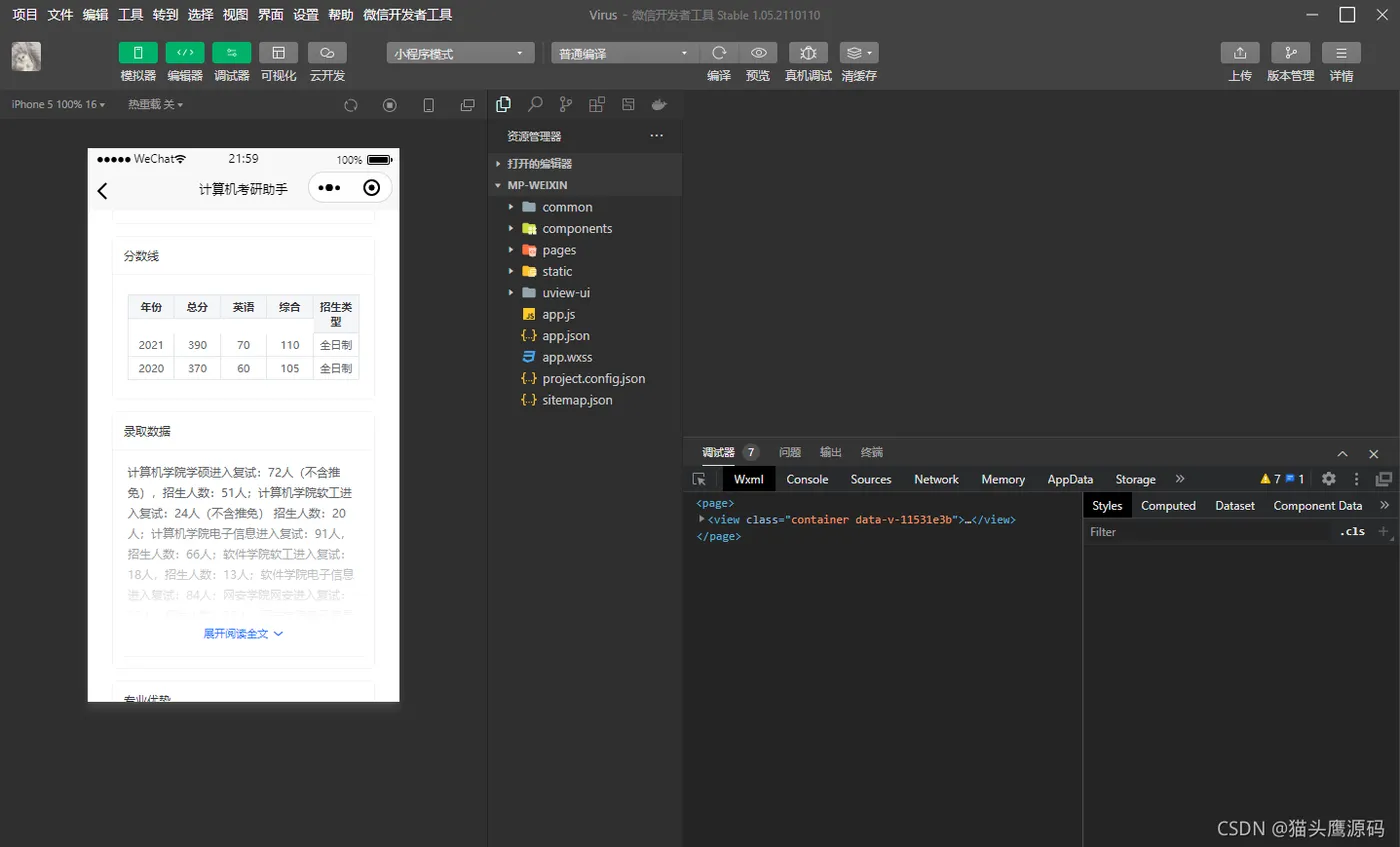Screen dimensions: 1400x847
Task: Click 展开阅读全文 link in simulator
Action: tap(243, 634)
